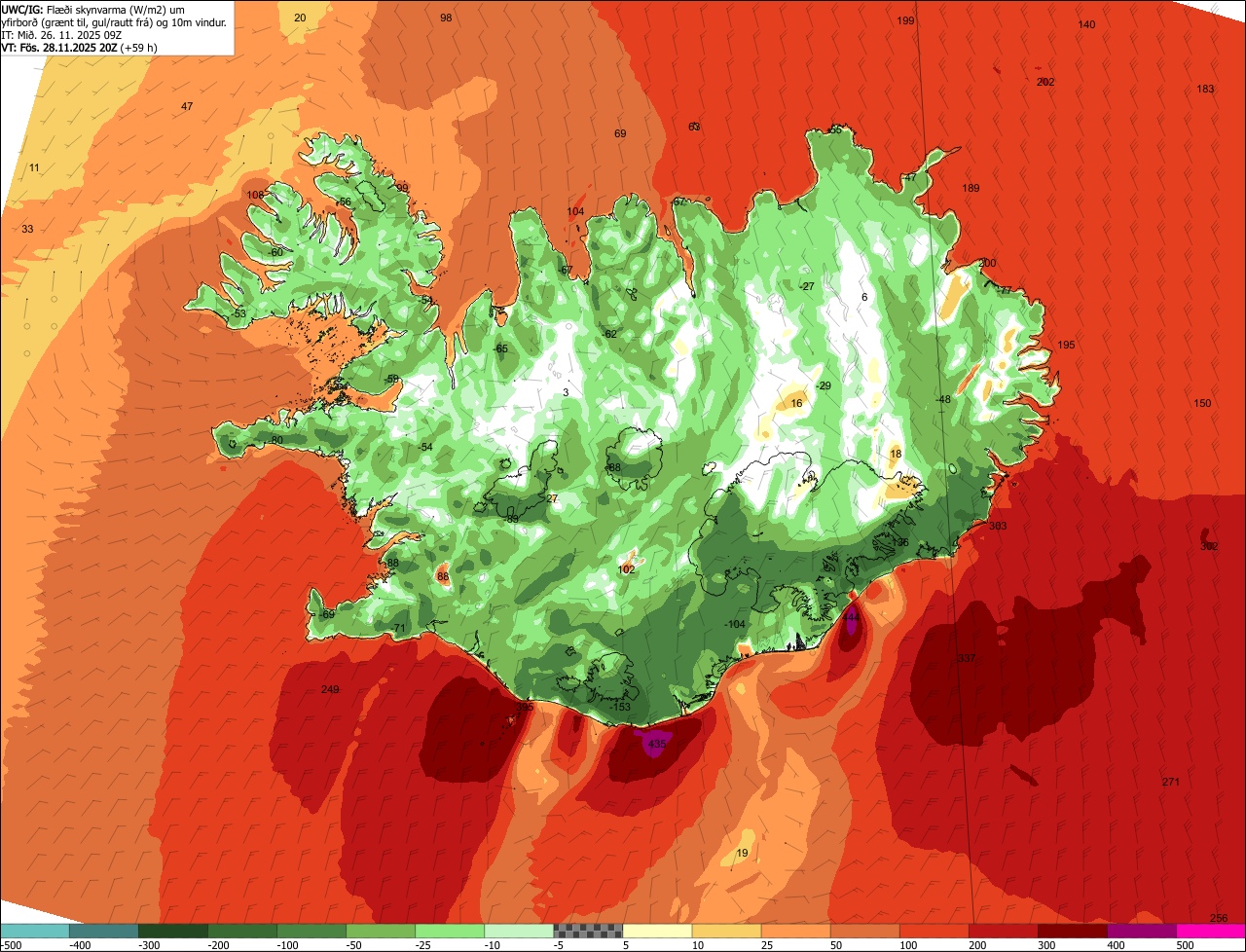Click the map value '189' northeast of Iceland

click(x=971, y=188)
